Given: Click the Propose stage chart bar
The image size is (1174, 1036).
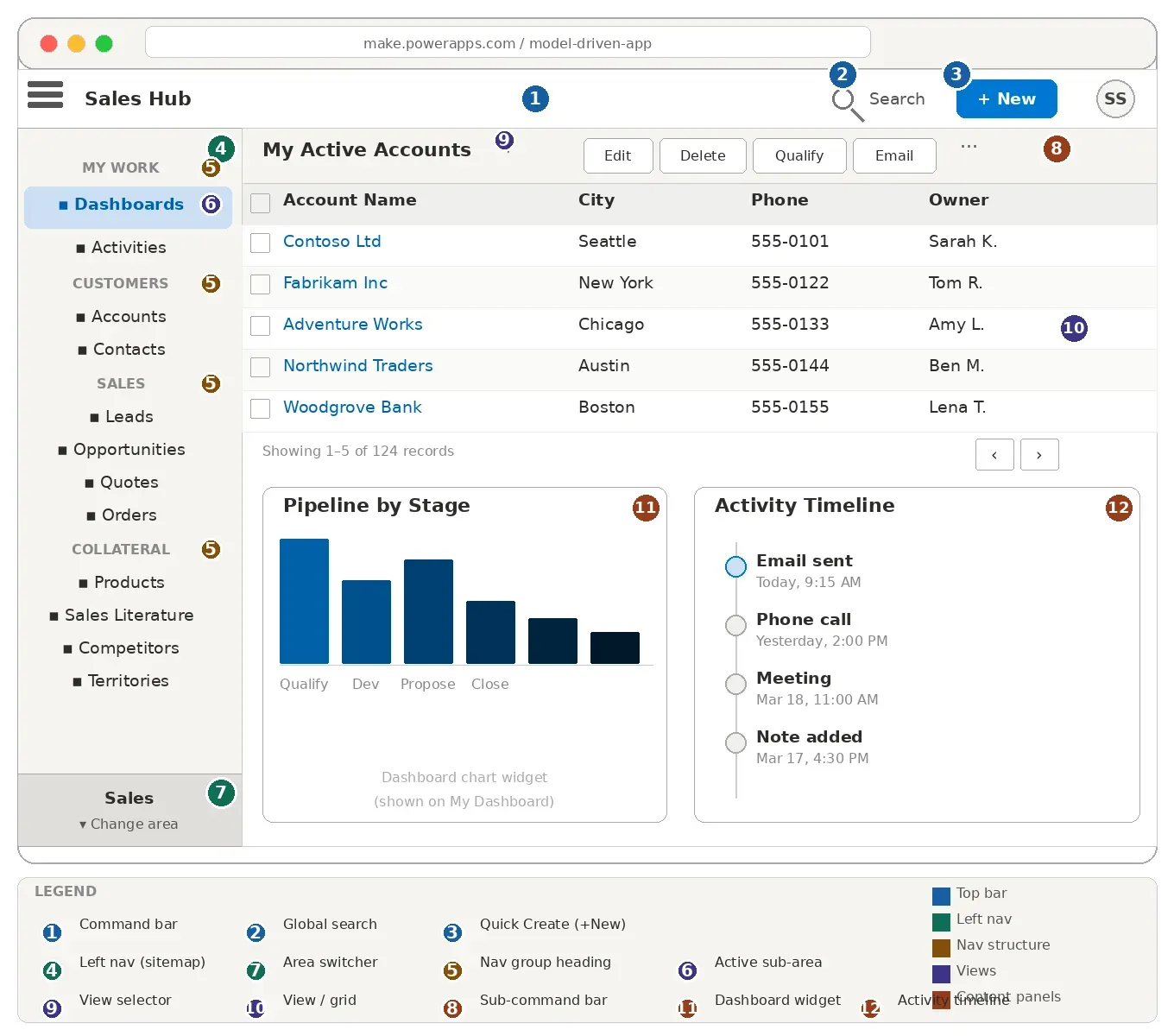Looking at the screenshot, I should tap(428, 611).
